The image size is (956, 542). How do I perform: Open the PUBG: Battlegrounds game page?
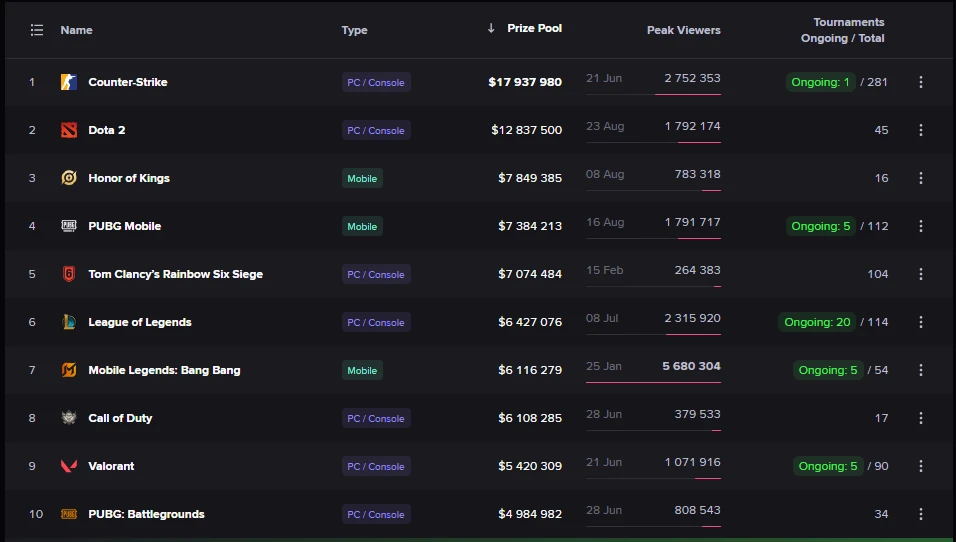(x=146, y=514)
